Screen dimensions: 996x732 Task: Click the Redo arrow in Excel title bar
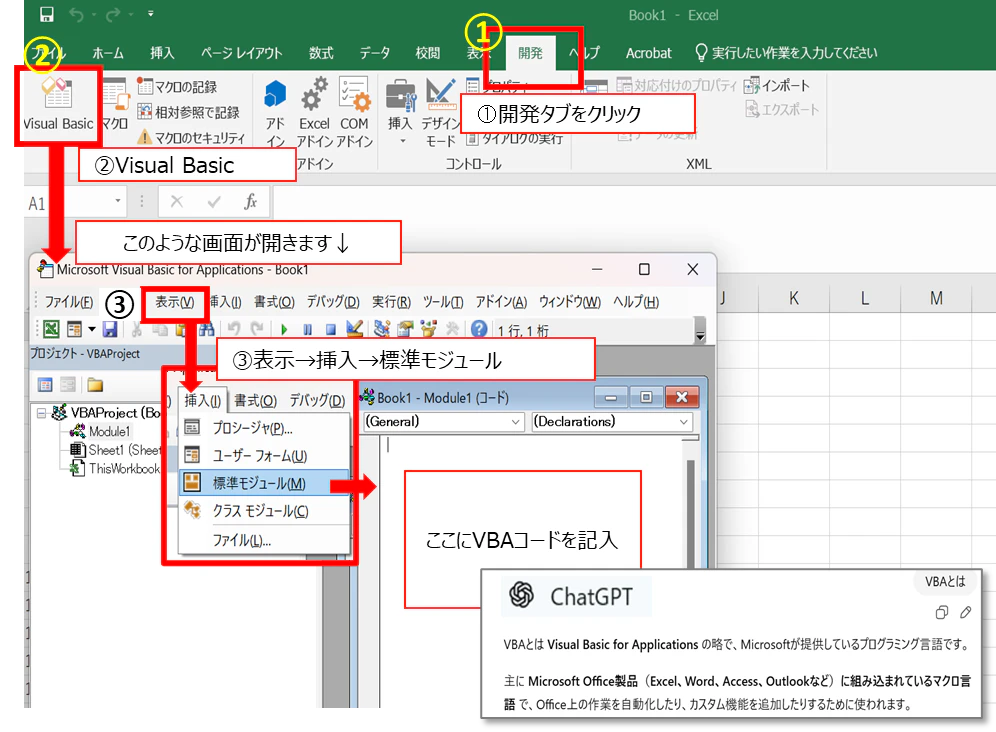(x=113, y=14)
